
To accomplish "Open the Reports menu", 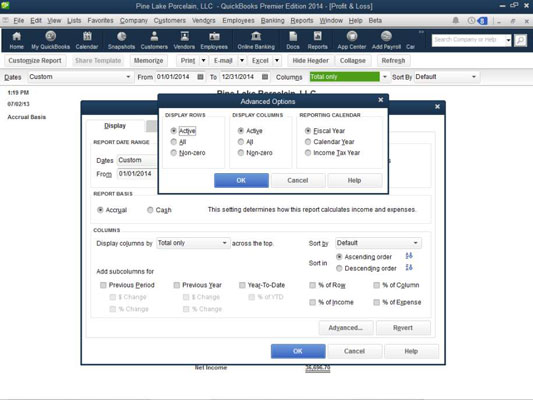I will 302,21.
